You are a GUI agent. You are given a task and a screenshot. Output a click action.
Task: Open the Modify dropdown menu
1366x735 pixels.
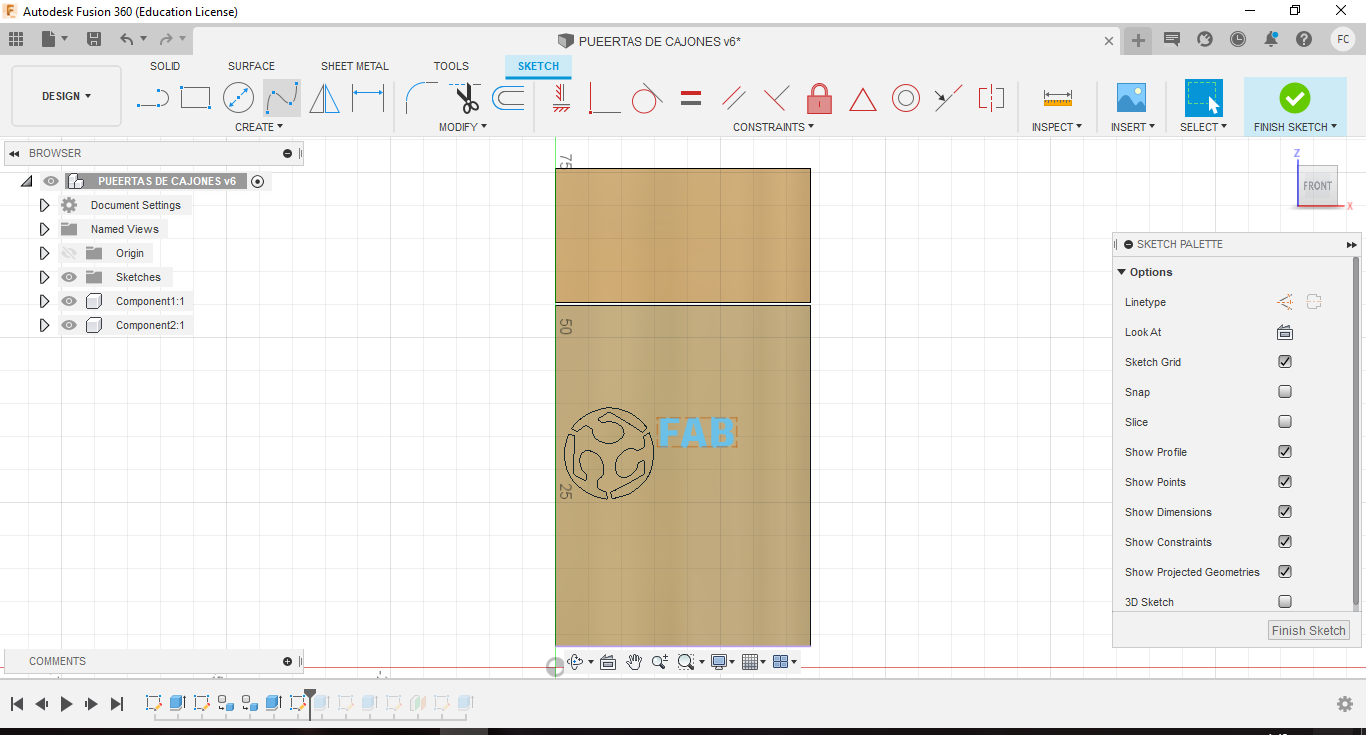pos(463,127)
